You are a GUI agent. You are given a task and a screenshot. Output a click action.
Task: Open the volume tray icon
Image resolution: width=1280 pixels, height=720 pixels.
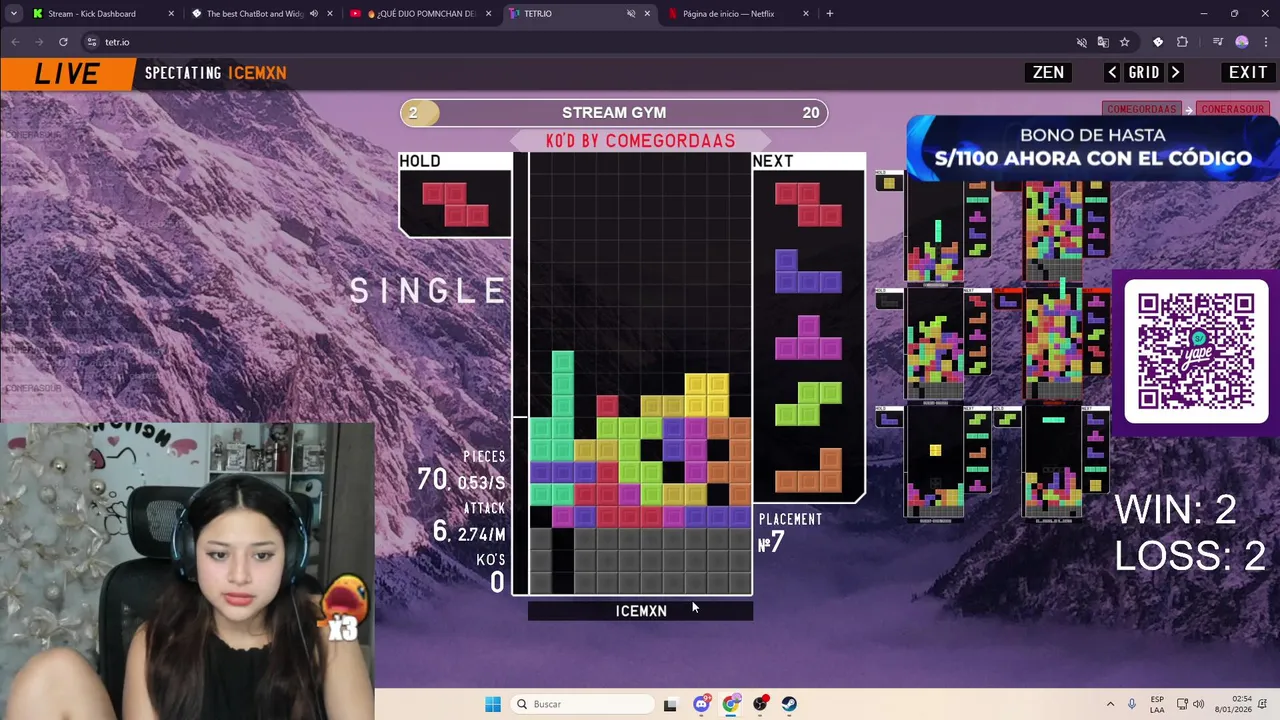point(1198,704)
